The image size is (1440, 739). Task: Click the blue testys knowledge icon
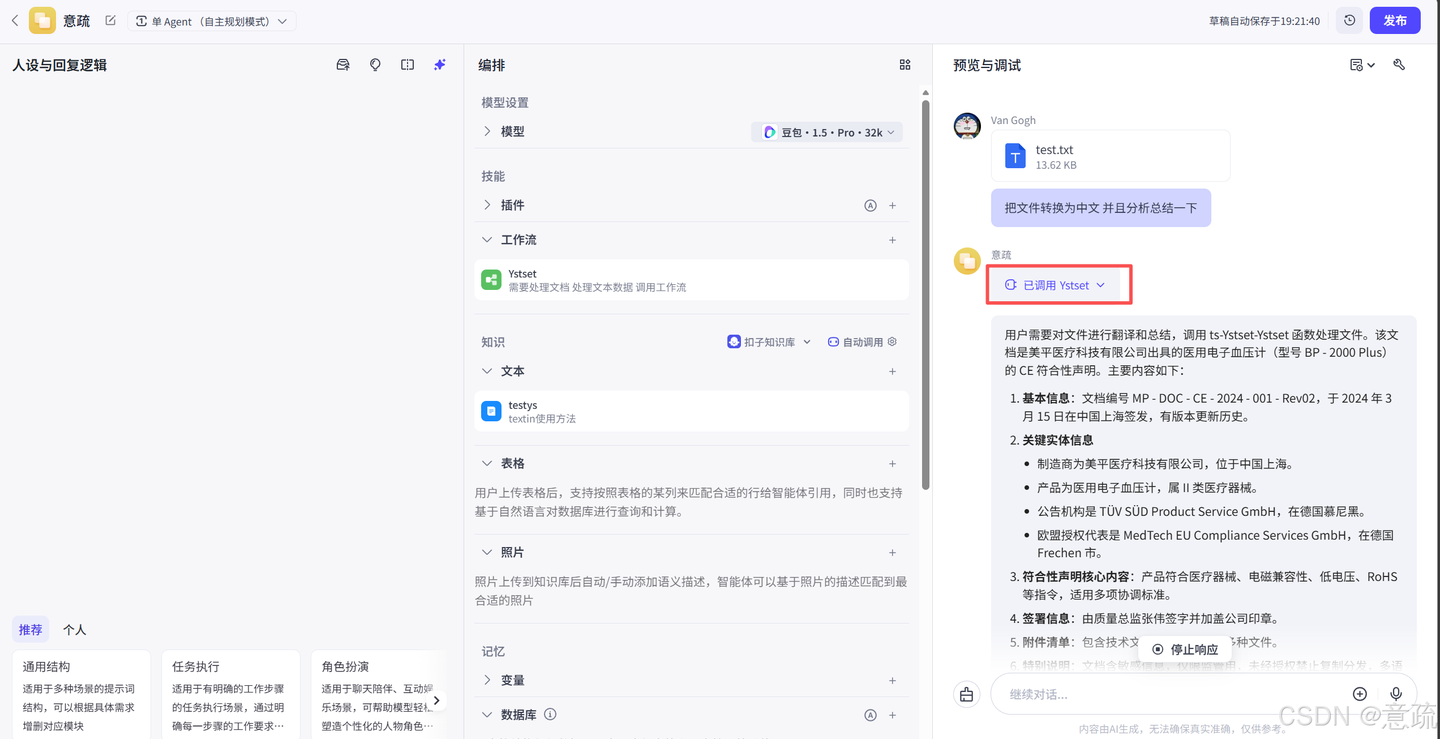point(491,411)
